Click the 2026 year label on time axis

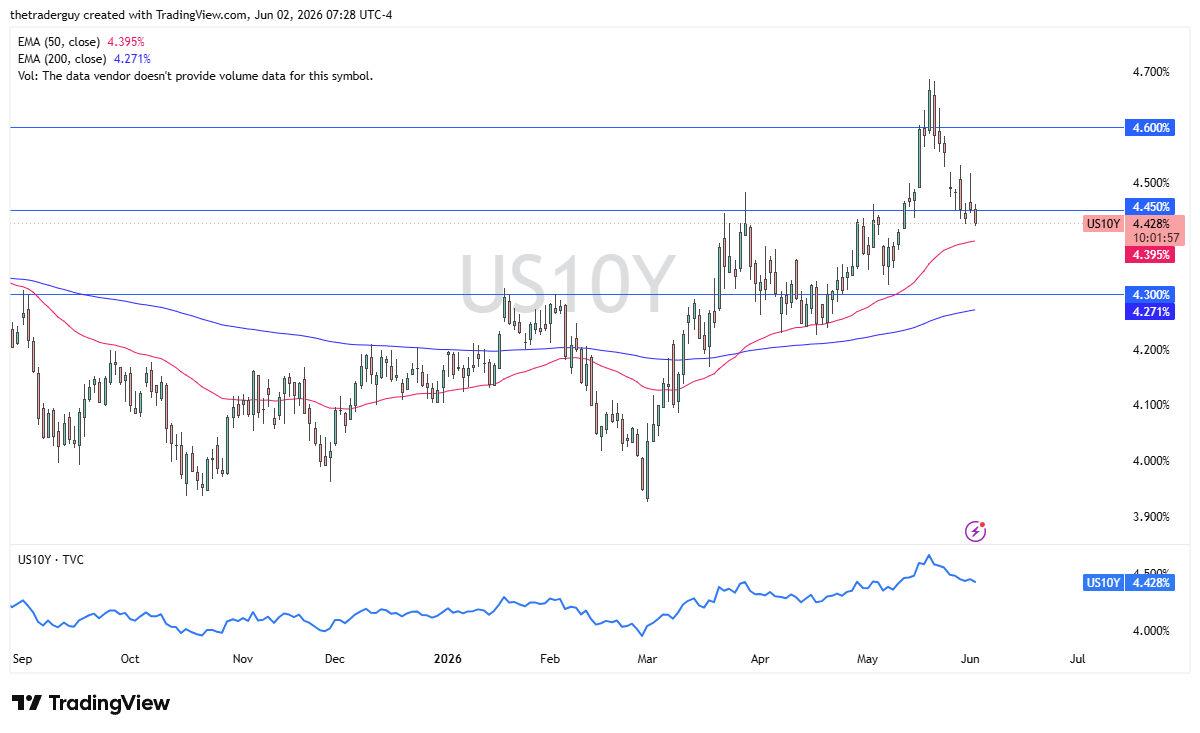[448, 659]
